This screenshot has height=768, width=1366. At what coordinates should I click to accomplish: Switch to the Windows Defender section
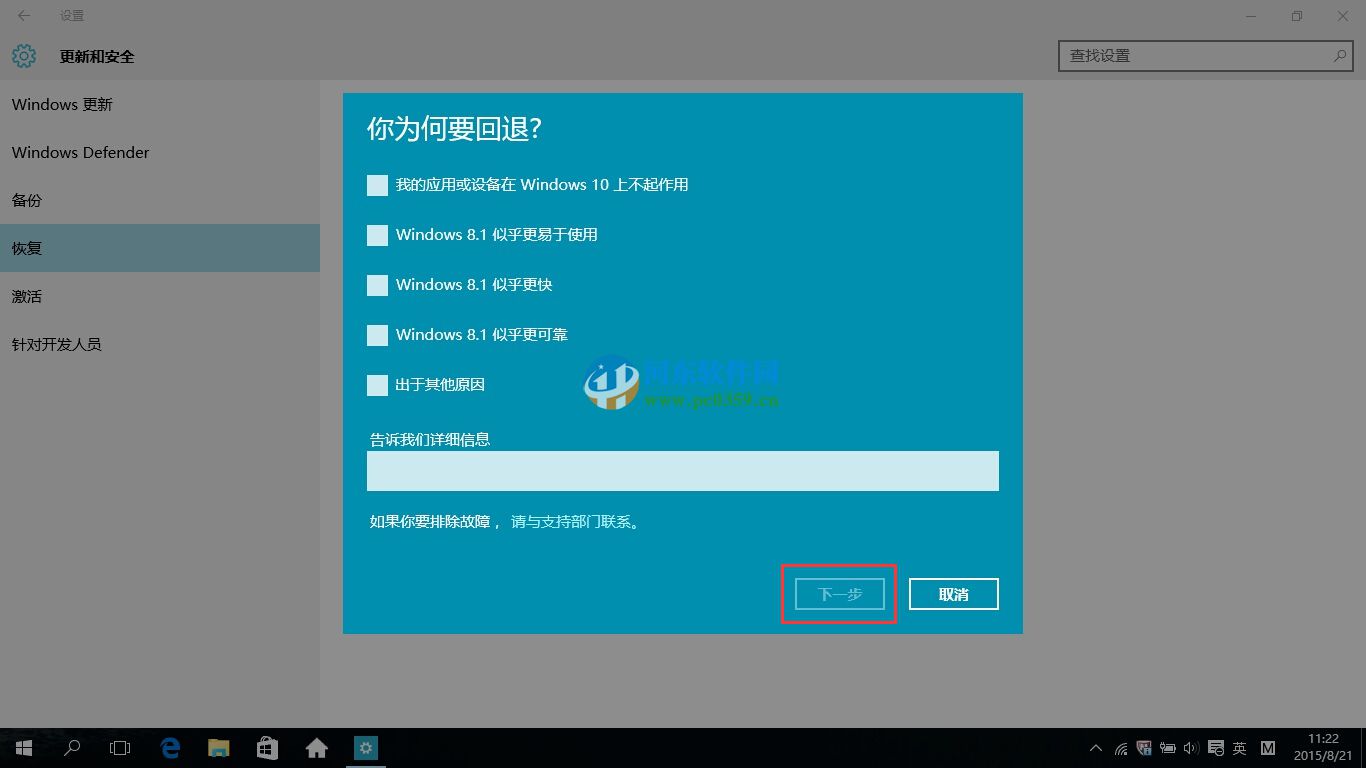[x=80, y=152]
